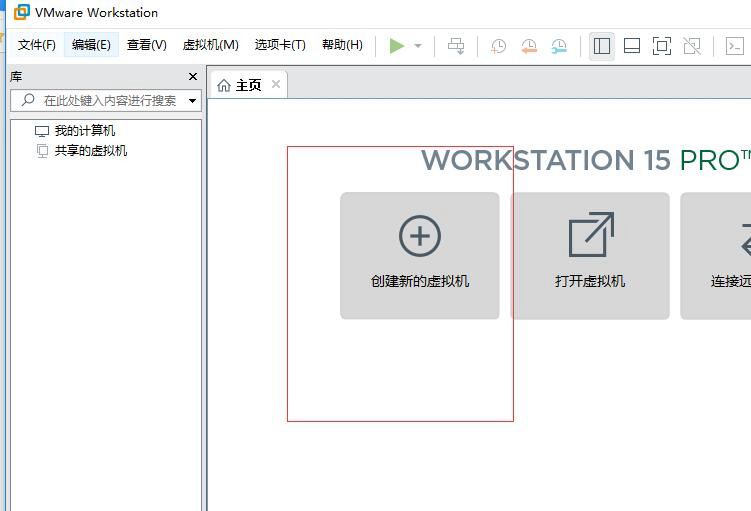Open the 文件(F) menu
The height and width of the screenshot is (511, 751).
click(36, 45)
